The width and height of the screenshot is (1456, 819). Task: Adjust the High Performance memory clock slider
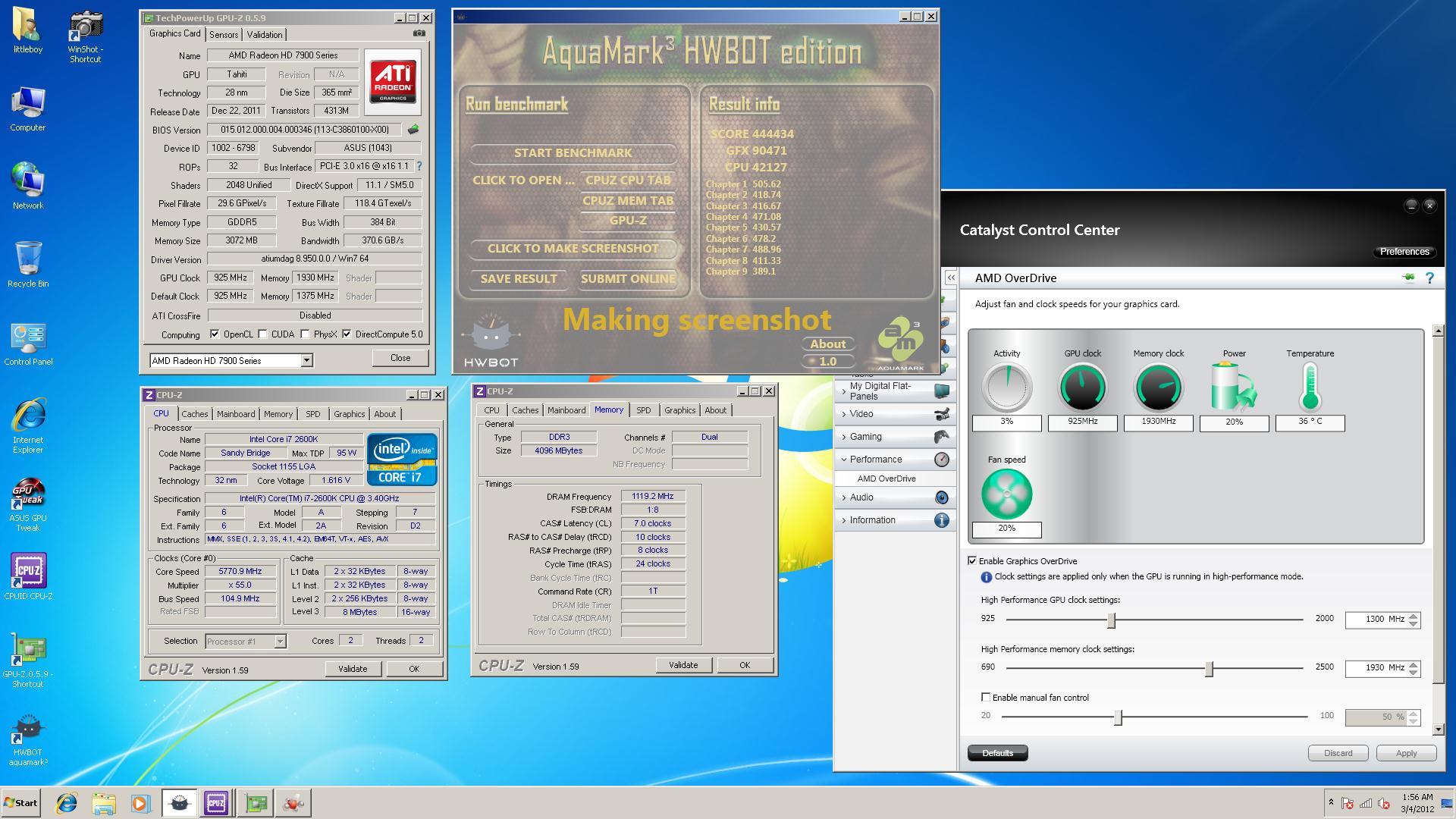1210,669
